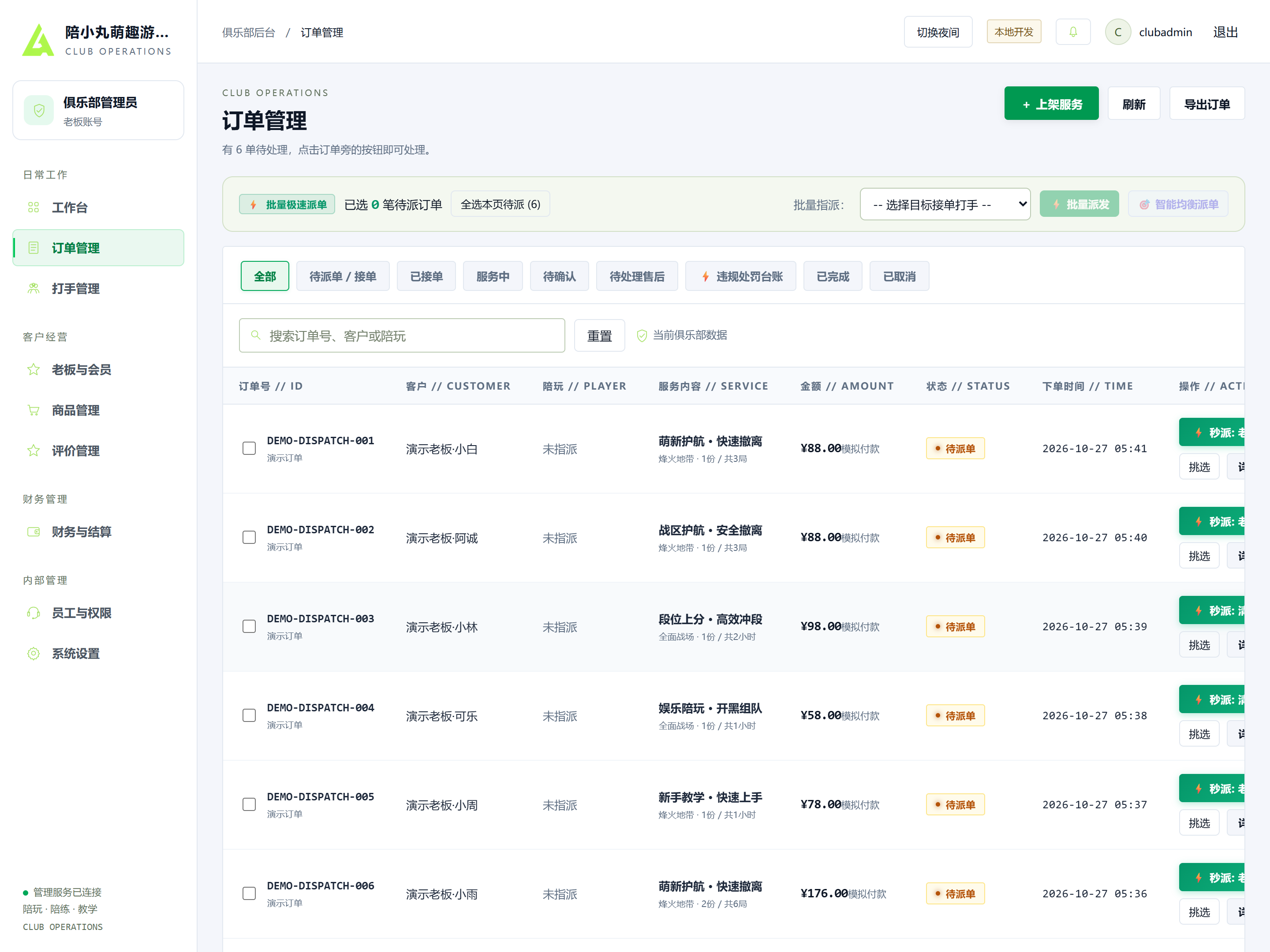Check the box for DEMO-DISPATCH-002
This screenshot has width=1270, height=952.
(249, 537)
